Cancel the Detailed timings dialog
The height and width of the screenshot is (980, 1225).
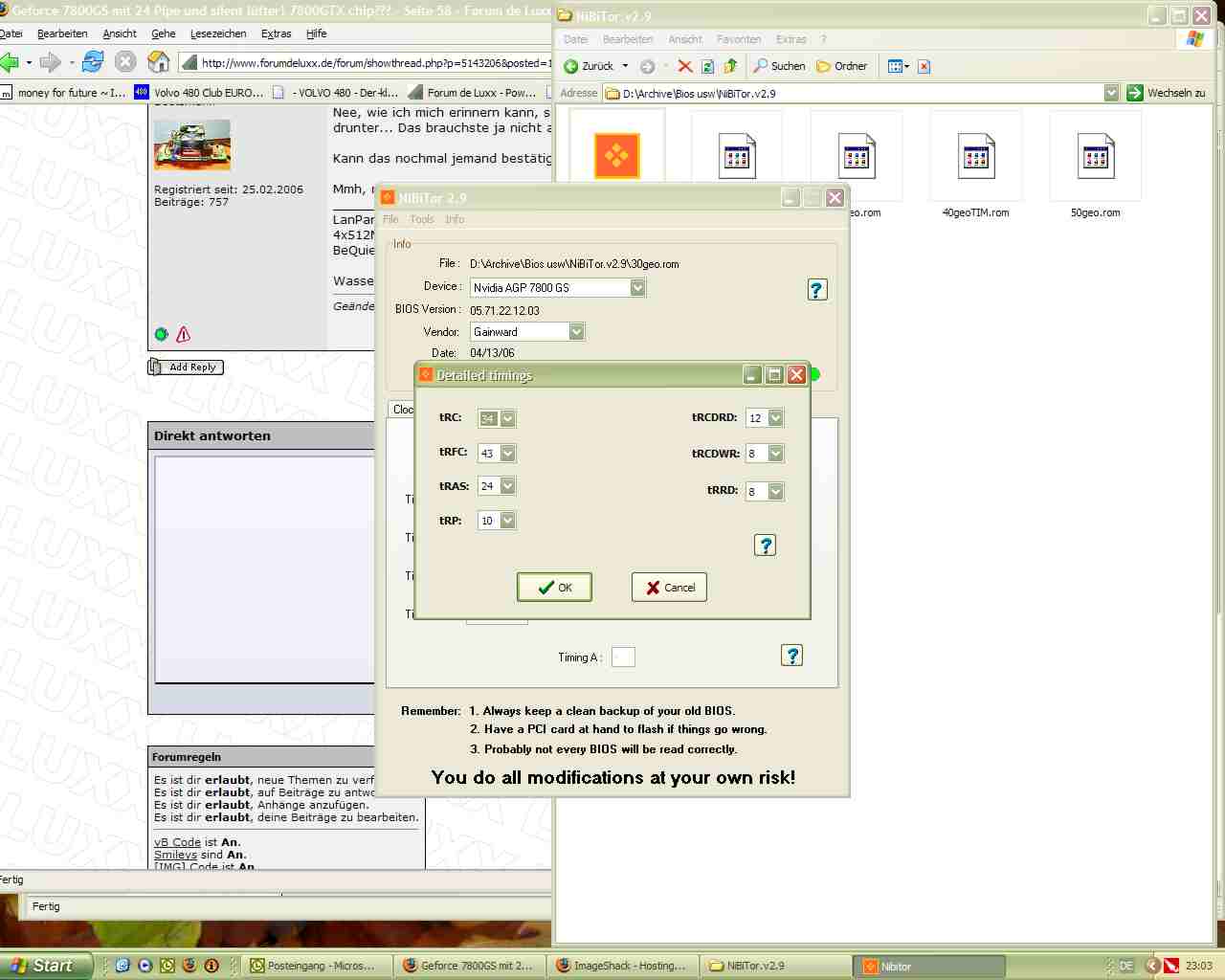(x=669, y=588)
